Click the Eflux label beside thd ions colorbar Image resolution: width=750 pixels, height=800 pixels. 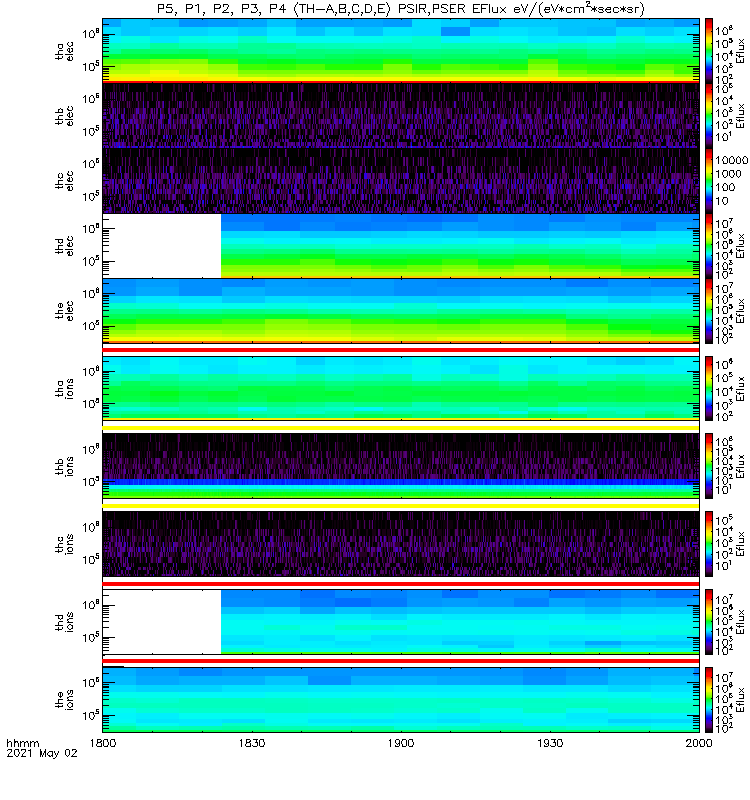pos(740,622)
